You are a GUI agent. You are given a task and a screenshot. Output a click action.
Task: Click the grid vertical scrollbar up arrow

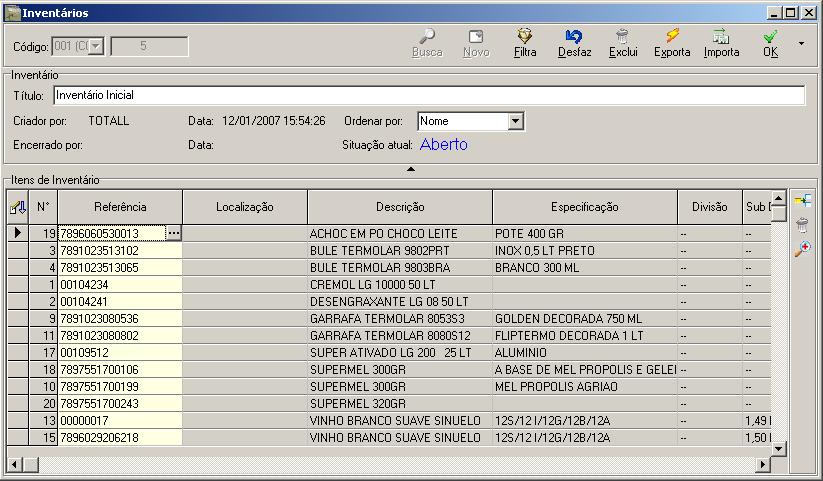click(x=778, y=198)
